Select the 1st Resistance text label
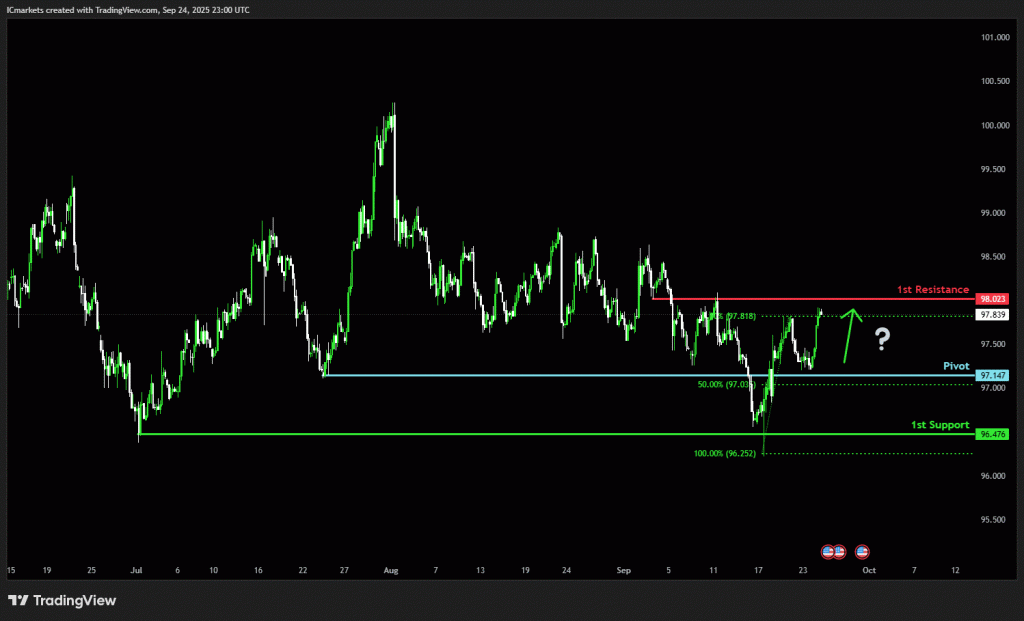 (x=932, y=289)
